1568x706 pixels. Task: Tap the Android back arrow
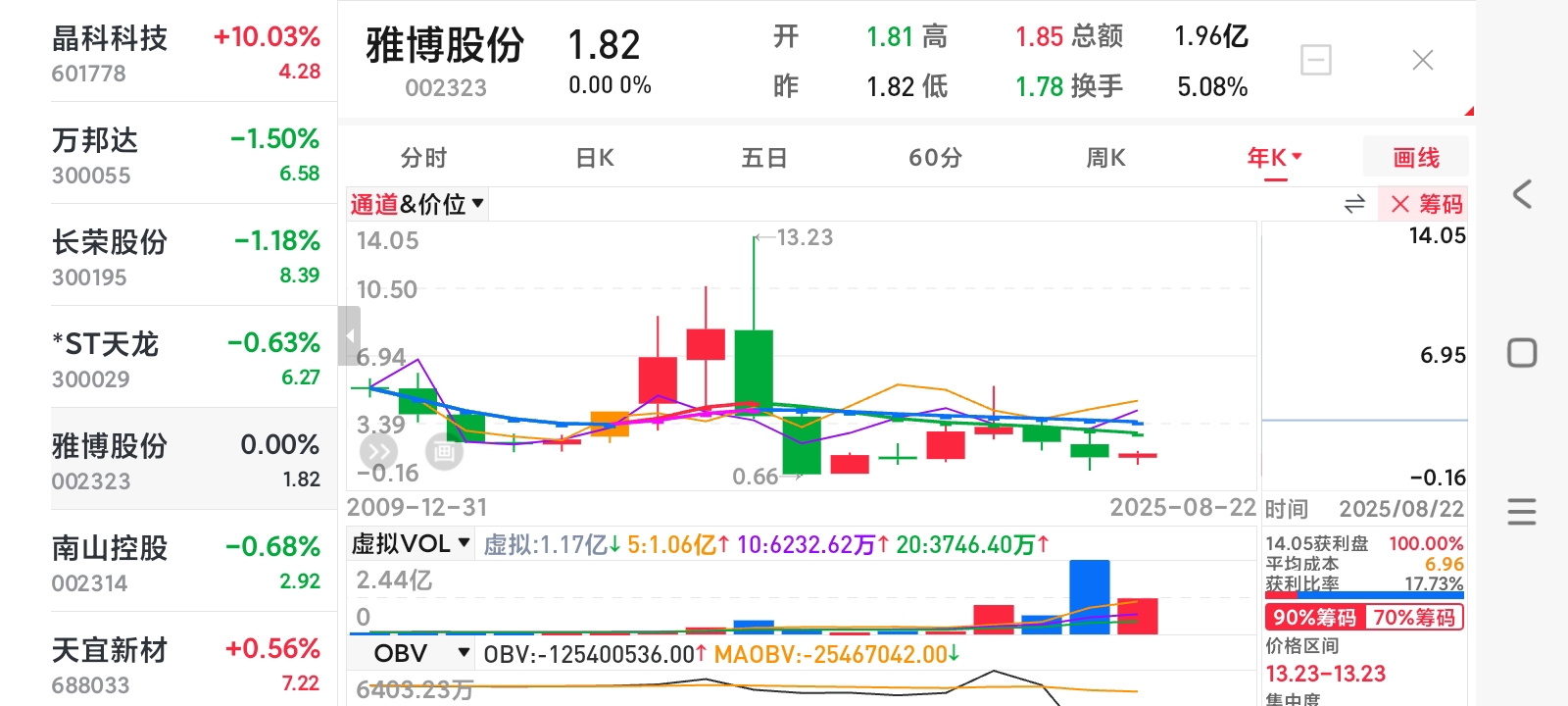tap(1522, 194)
